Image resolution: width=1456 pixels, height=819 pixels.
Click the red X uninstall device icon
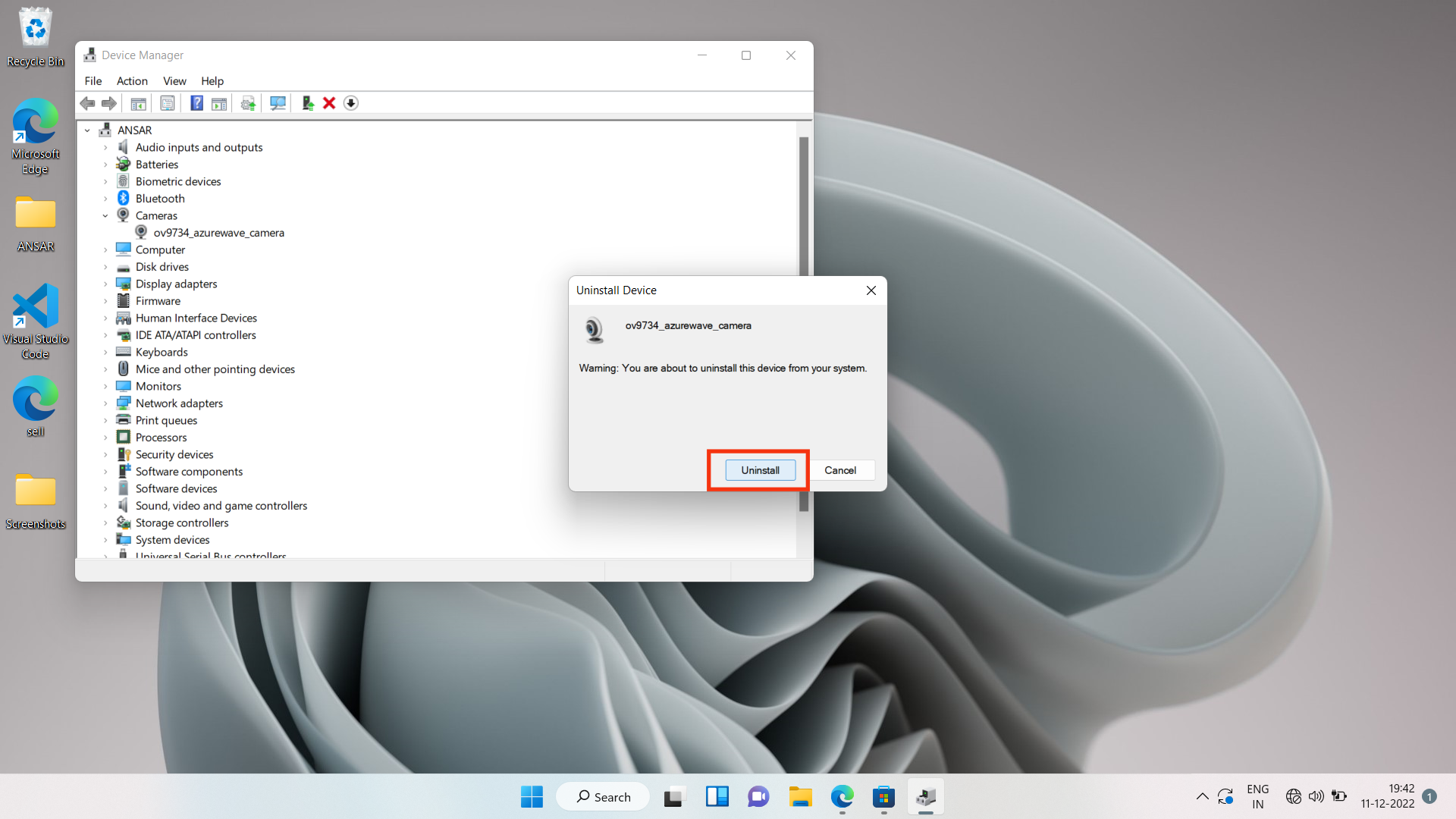328,103
